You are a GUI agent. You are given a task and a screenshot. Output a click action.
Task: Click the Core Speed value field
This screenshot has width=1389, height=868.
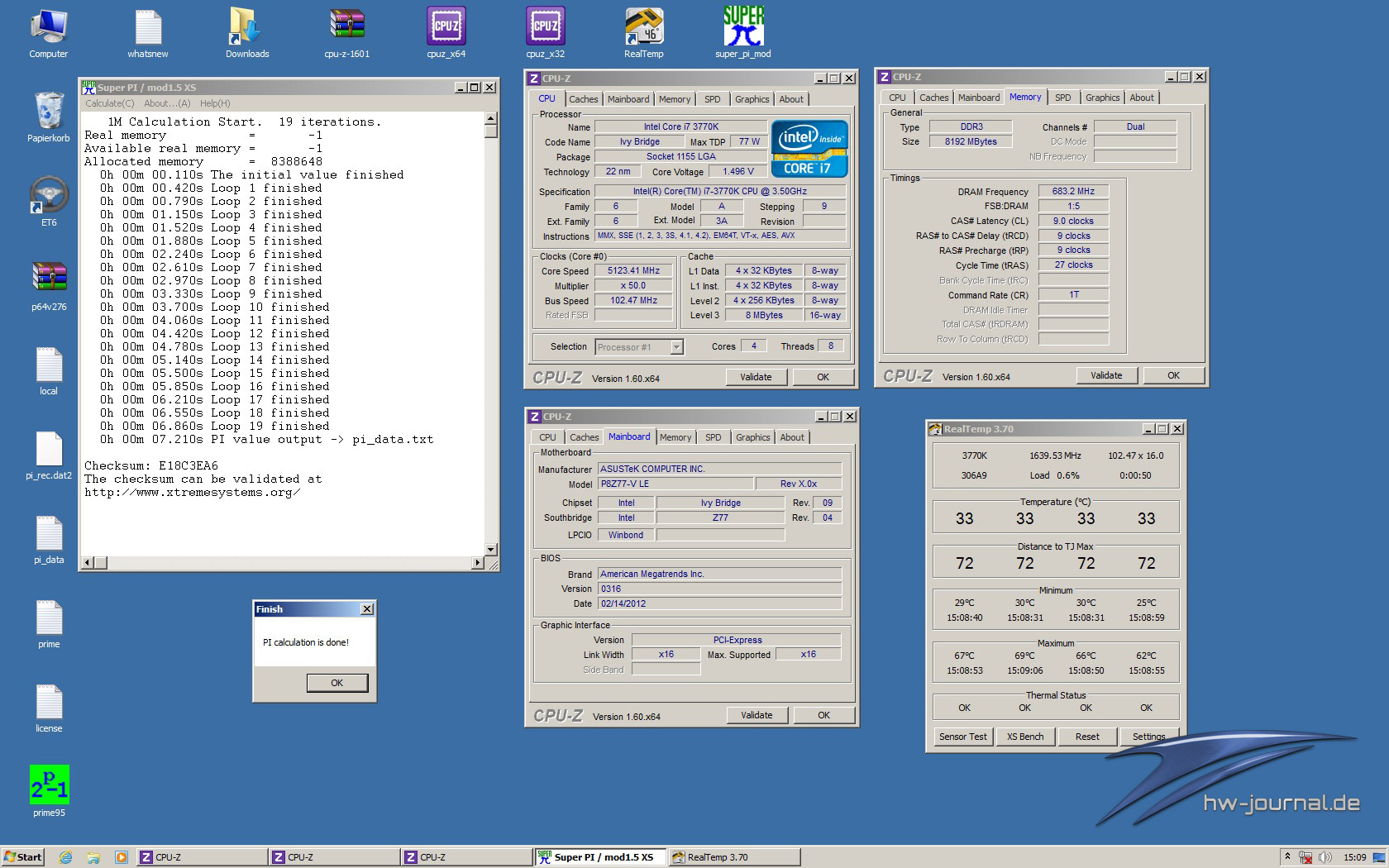633,270
